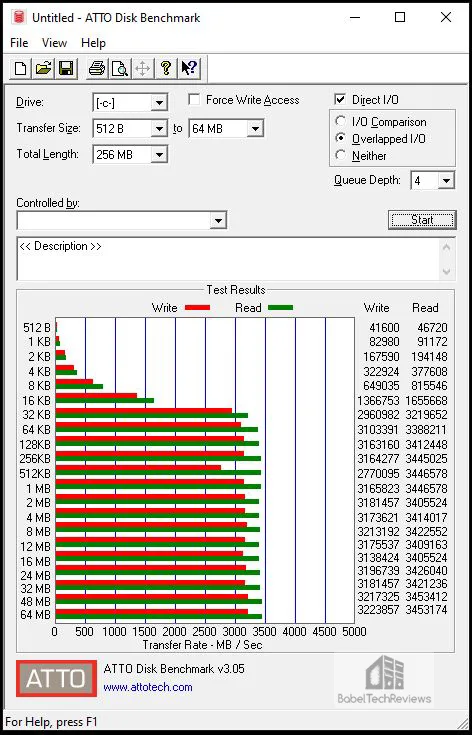Click the write value 3223857
Image resolution: width=472 pixels, height=735 pixels.
(379, 610)
